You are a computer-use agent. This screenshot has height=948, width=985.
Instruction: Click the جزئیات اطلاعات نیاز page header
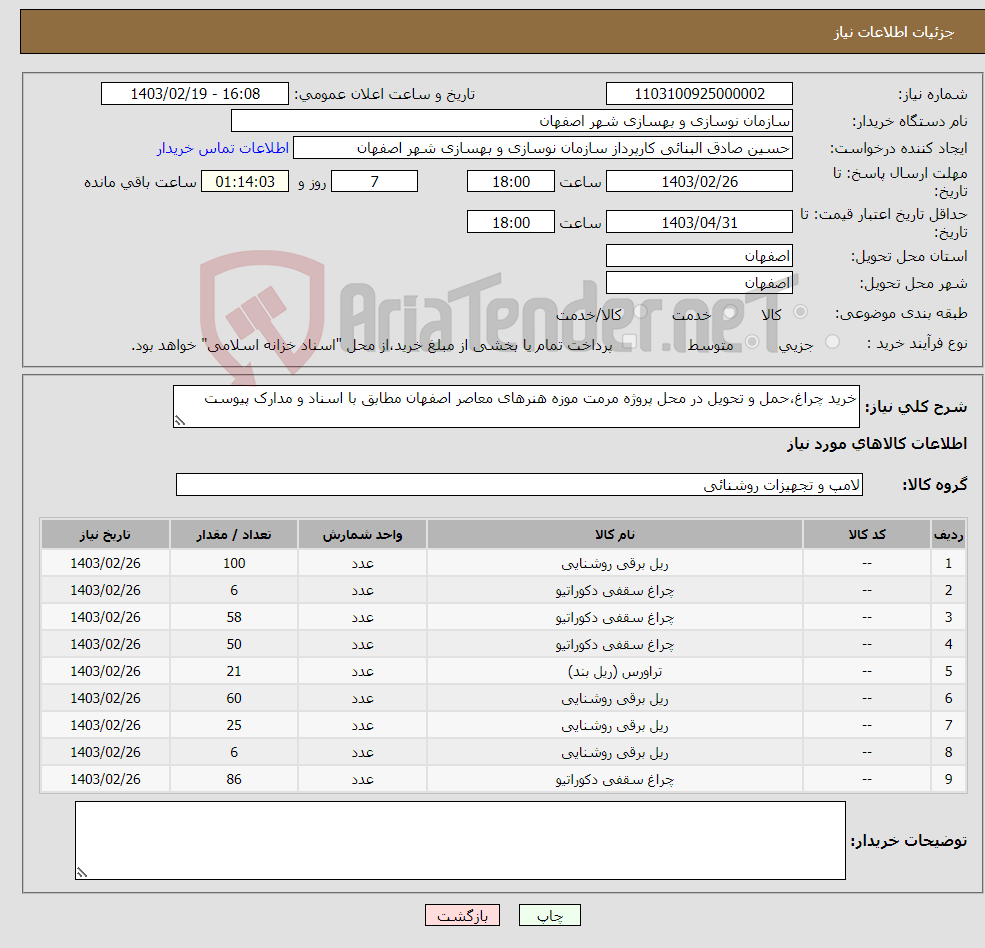point(893,32)
